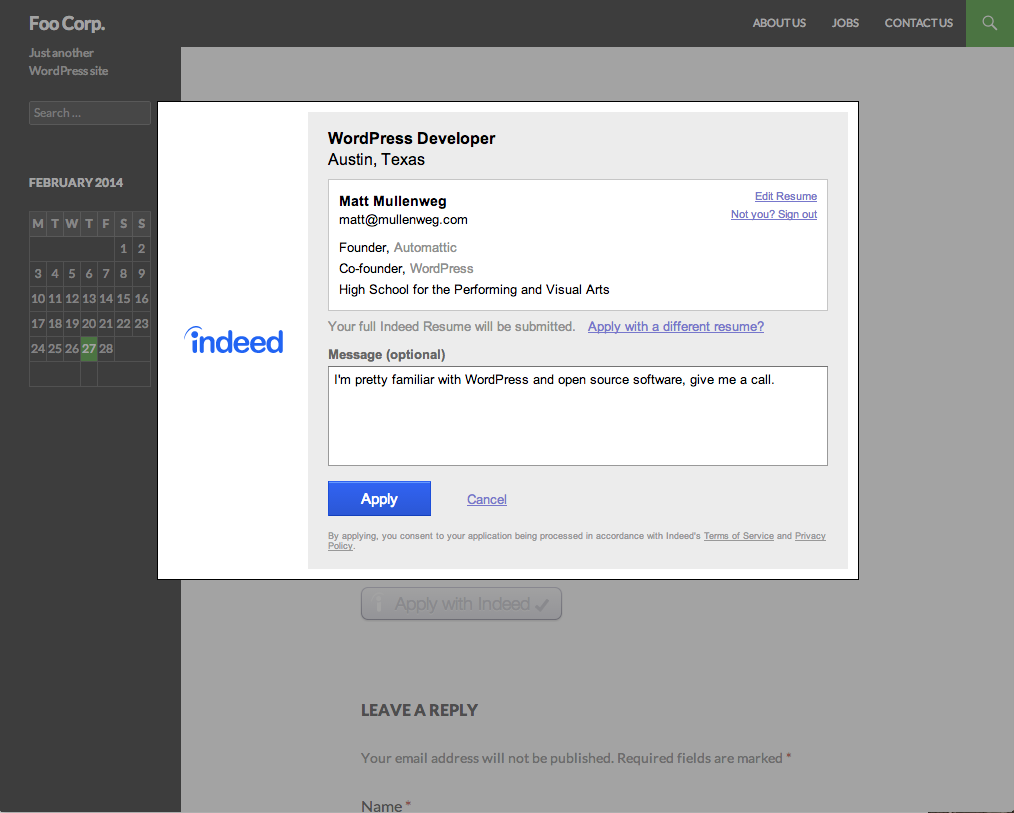Click the Automattic company link
1014x813 pixels.
(x=425, y=248)
